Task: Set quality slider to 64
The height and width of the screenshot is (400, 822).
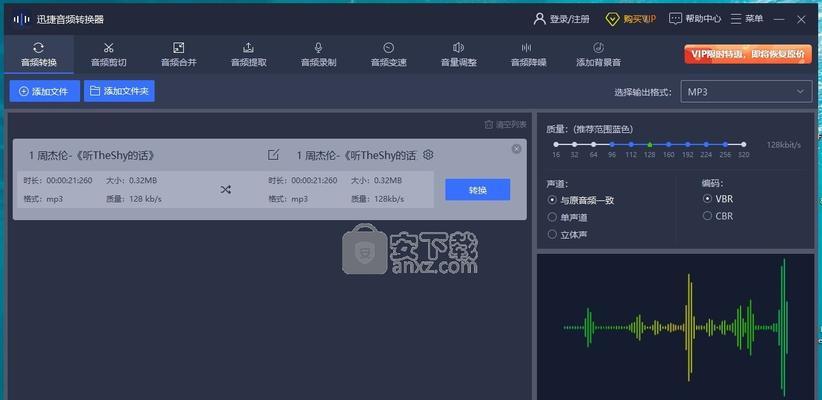Action: 593,144
